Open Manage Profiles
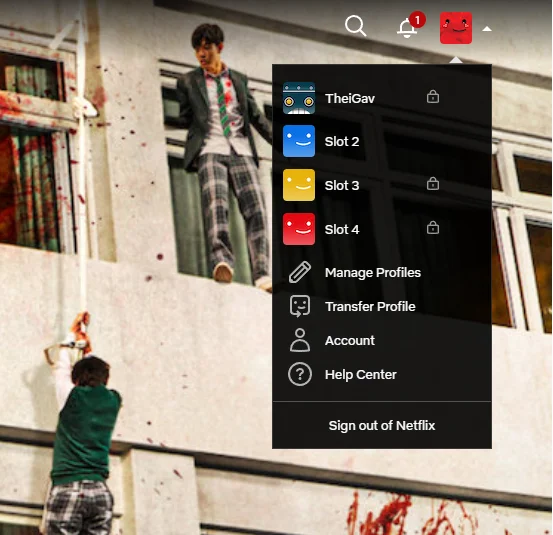Screen dimensions: 553x535 (x=373, y=273)
